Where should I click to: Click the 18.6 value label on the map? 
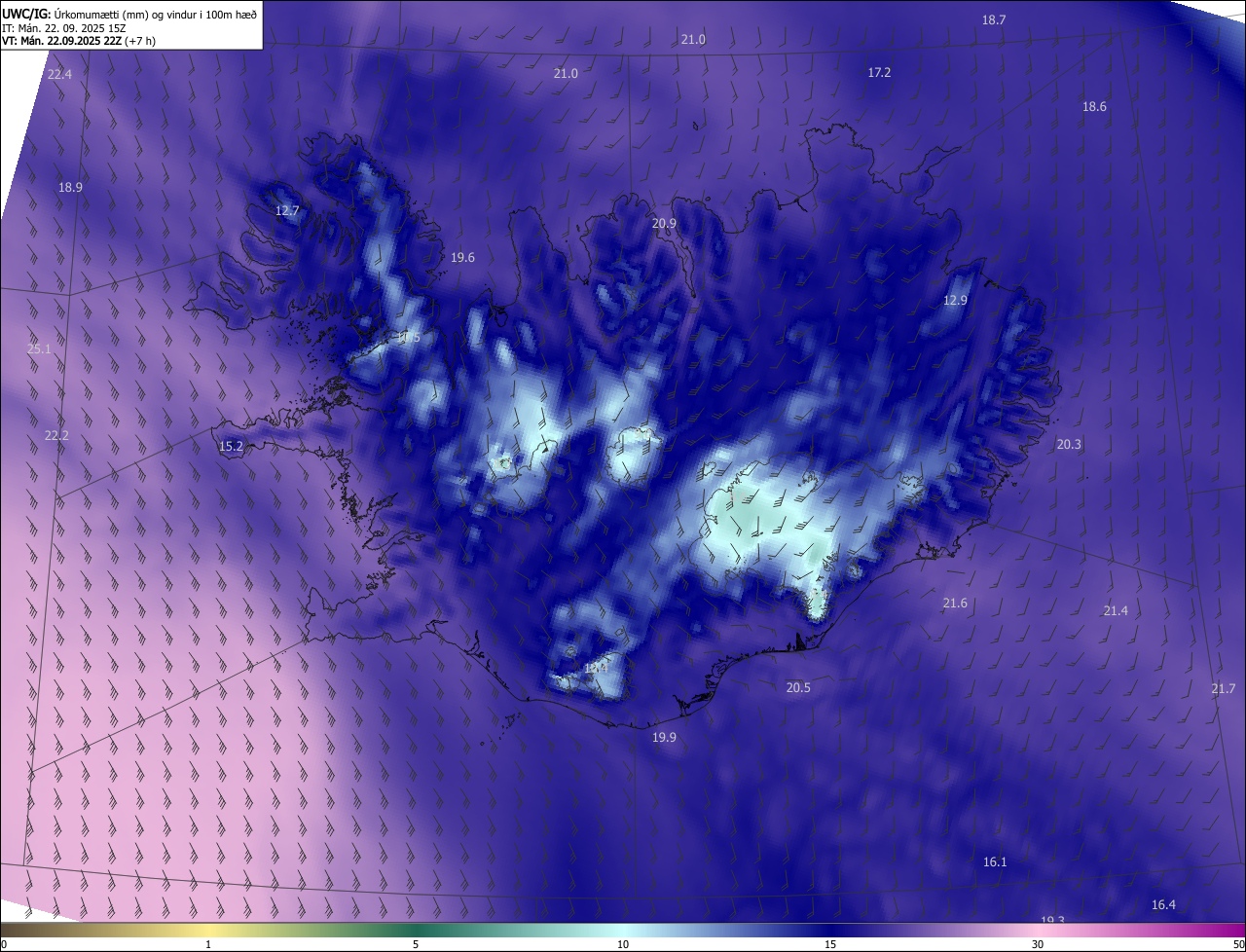tap(1094, 106)
